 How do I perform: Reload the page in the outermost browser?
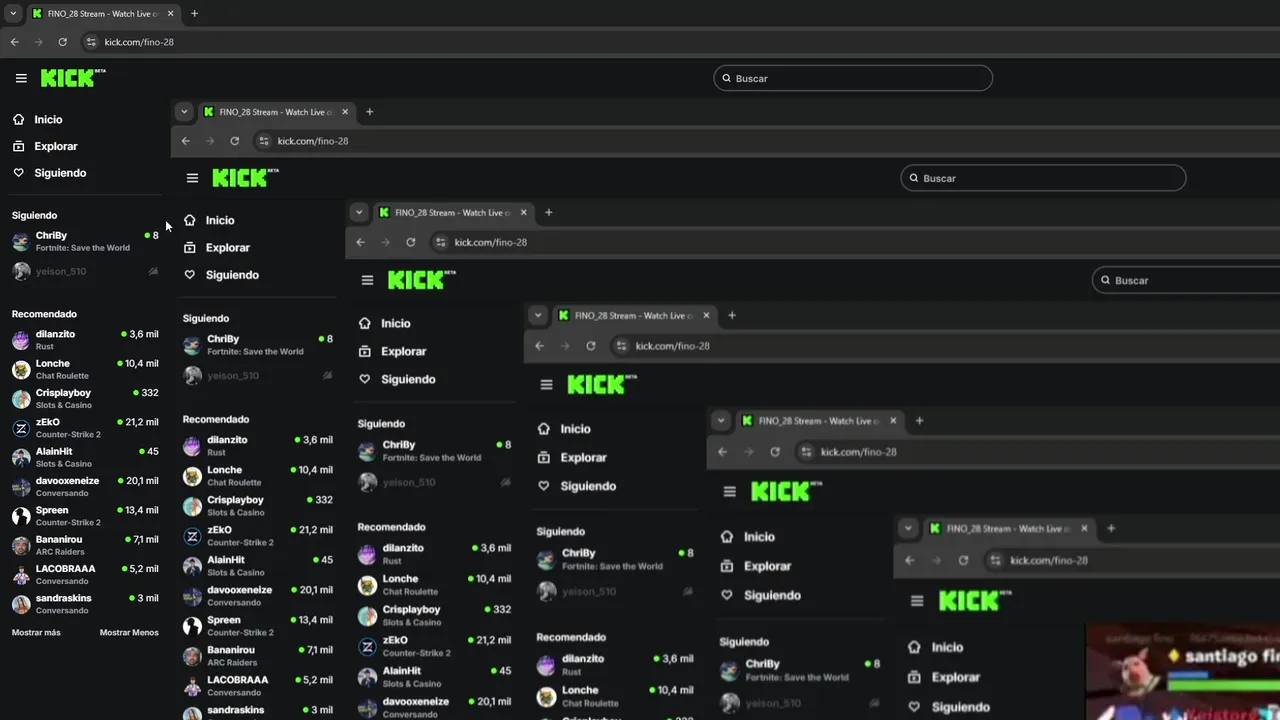click(x=62, y=42)
